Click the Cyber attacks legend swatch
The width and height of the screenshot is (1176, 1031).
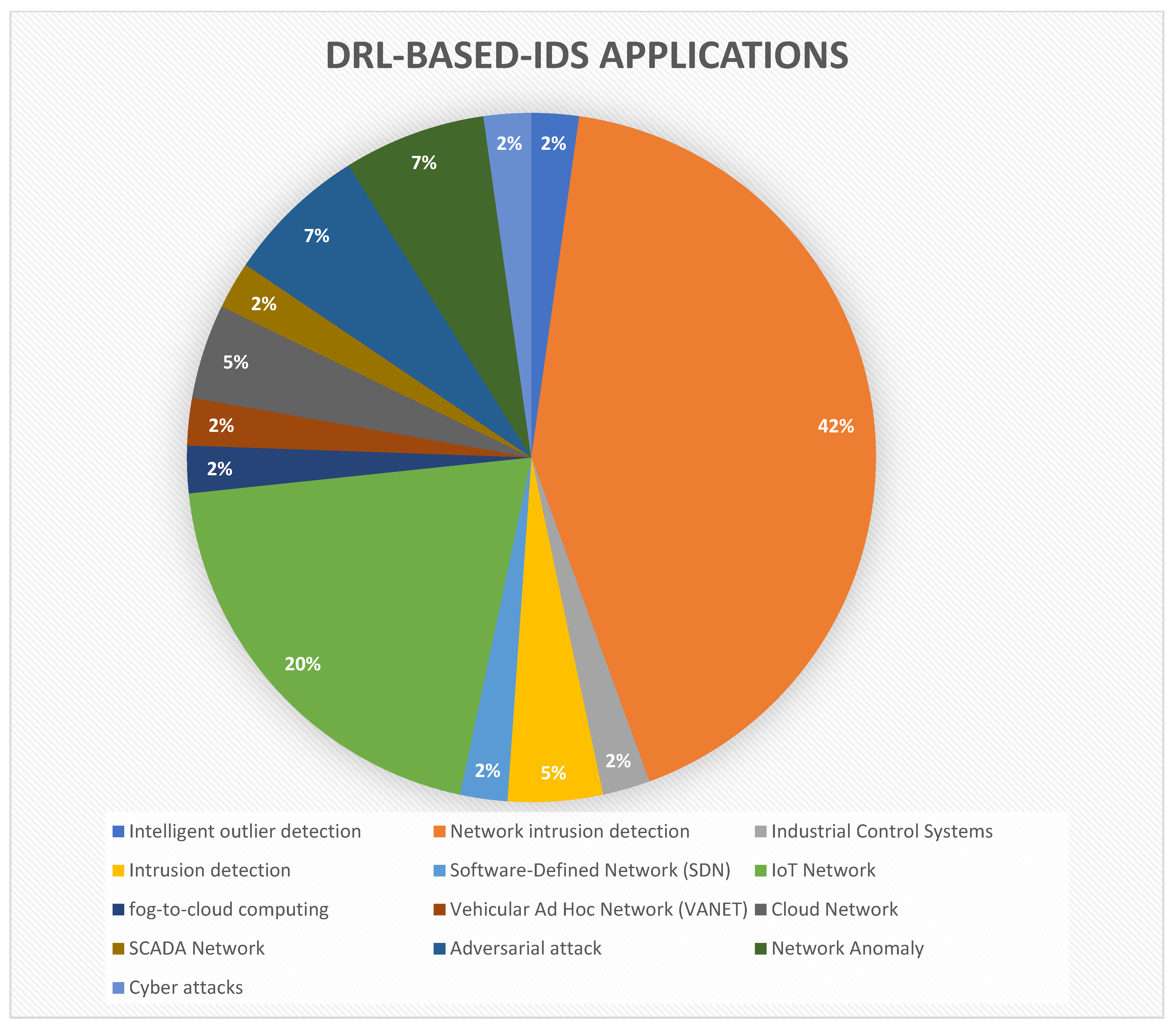[x=118, y=988]
